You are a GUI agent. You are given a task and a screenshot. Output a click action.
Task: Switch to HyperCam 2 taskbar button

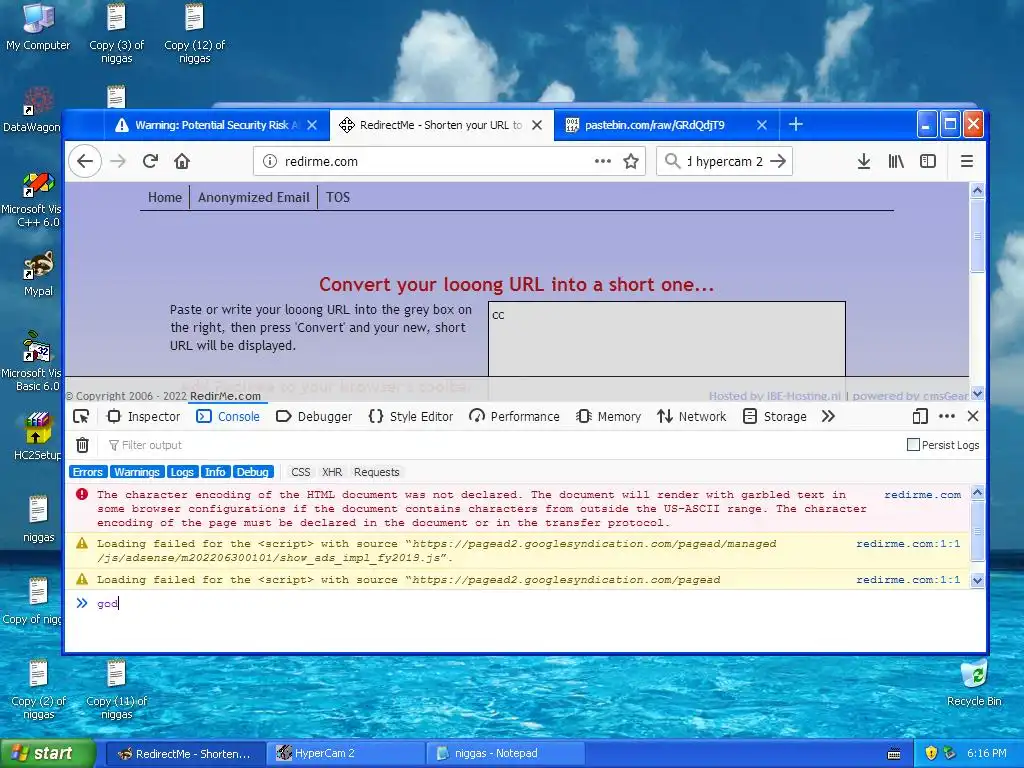pyautogui.click(x=346, y=753)
